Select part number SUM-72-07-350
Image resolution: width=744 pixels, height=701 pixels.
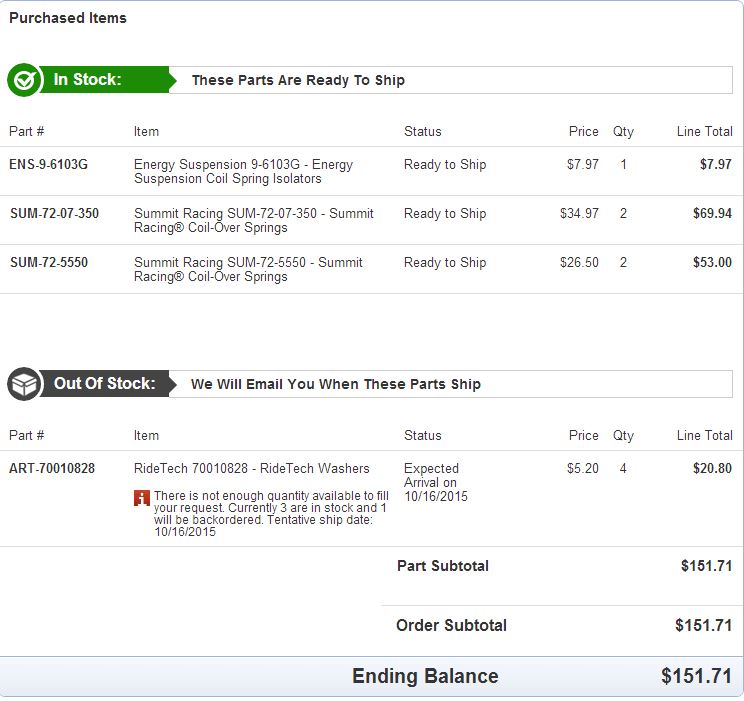click(54, 214)
